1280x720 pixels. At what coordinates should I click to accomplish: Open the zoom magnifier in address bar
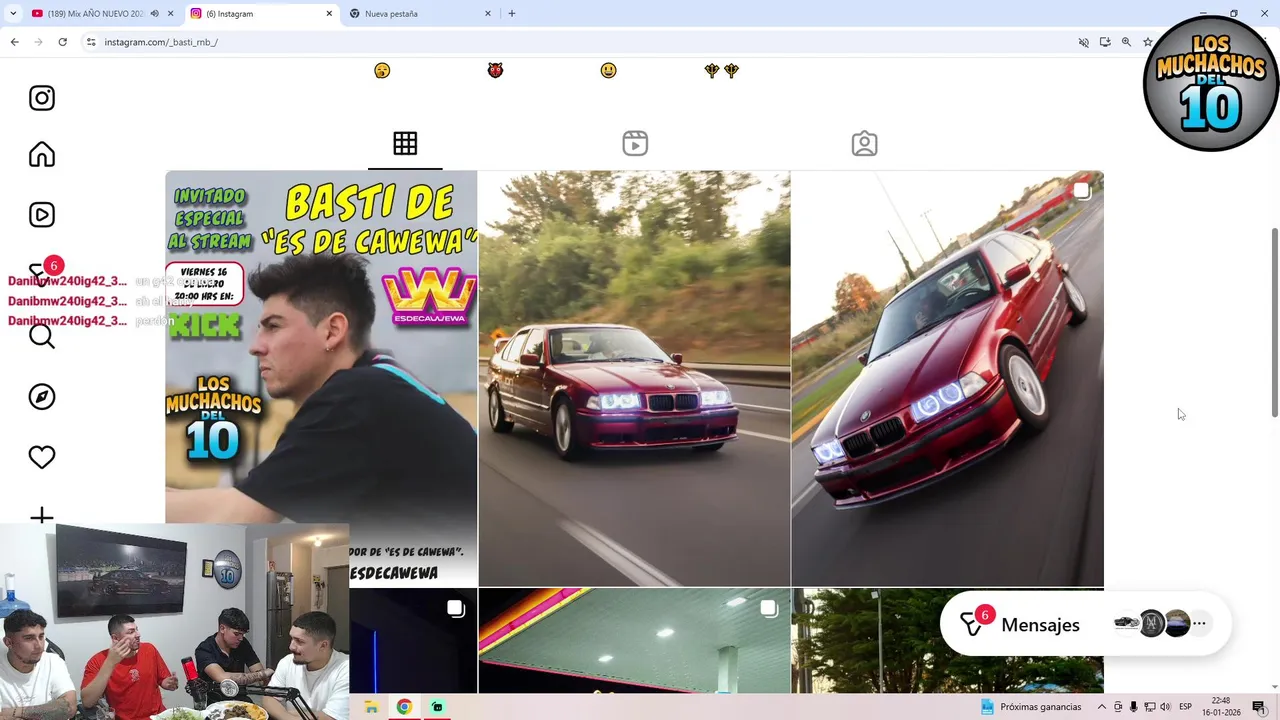click(x=1126, y=42)
